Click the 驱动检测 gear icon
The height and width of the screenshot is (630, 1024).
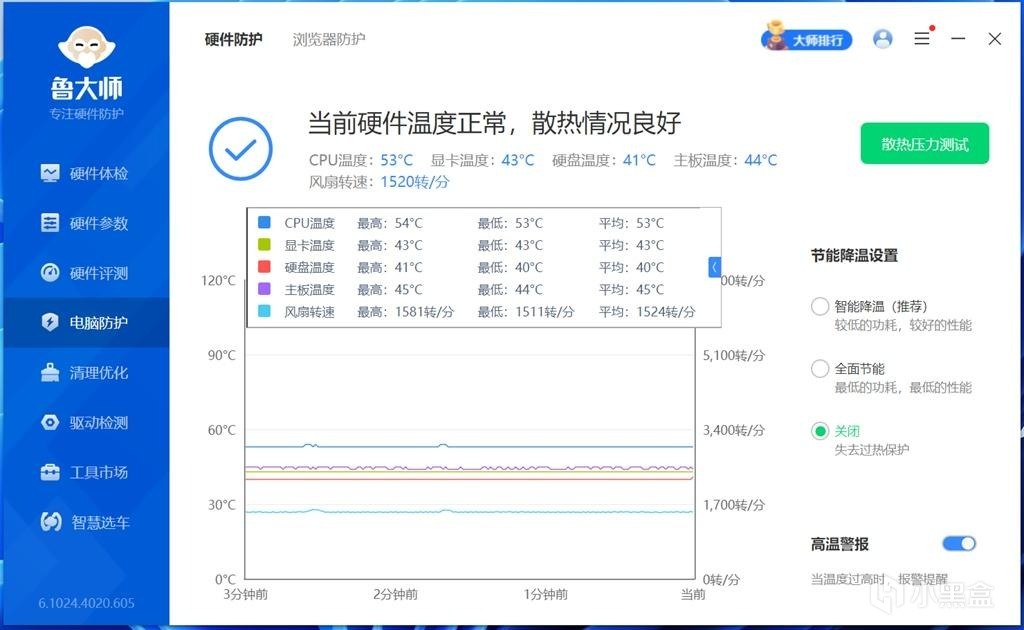point(50,422)
